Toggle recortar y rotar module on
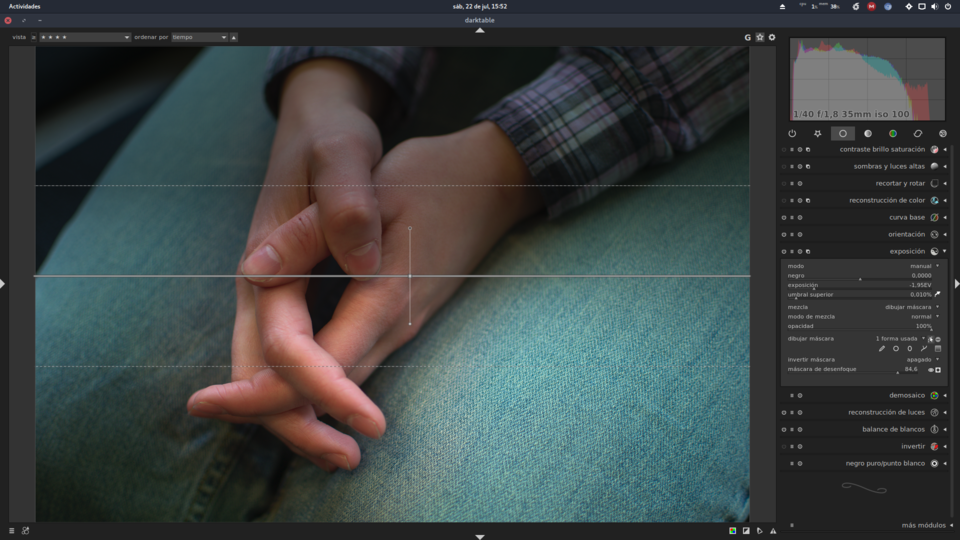 (x=784, y=184)
